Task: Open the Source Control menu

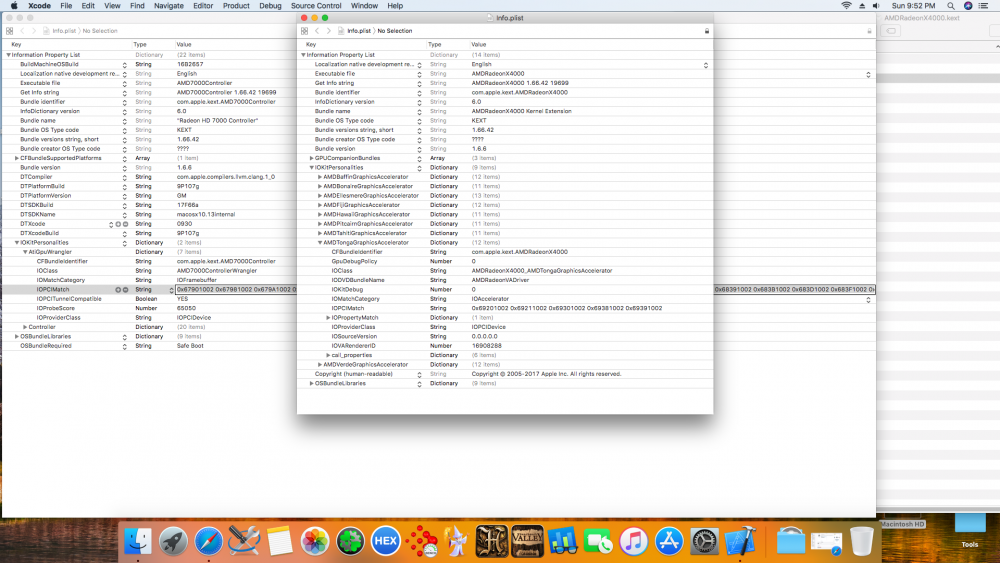Action: pos(316,6)
